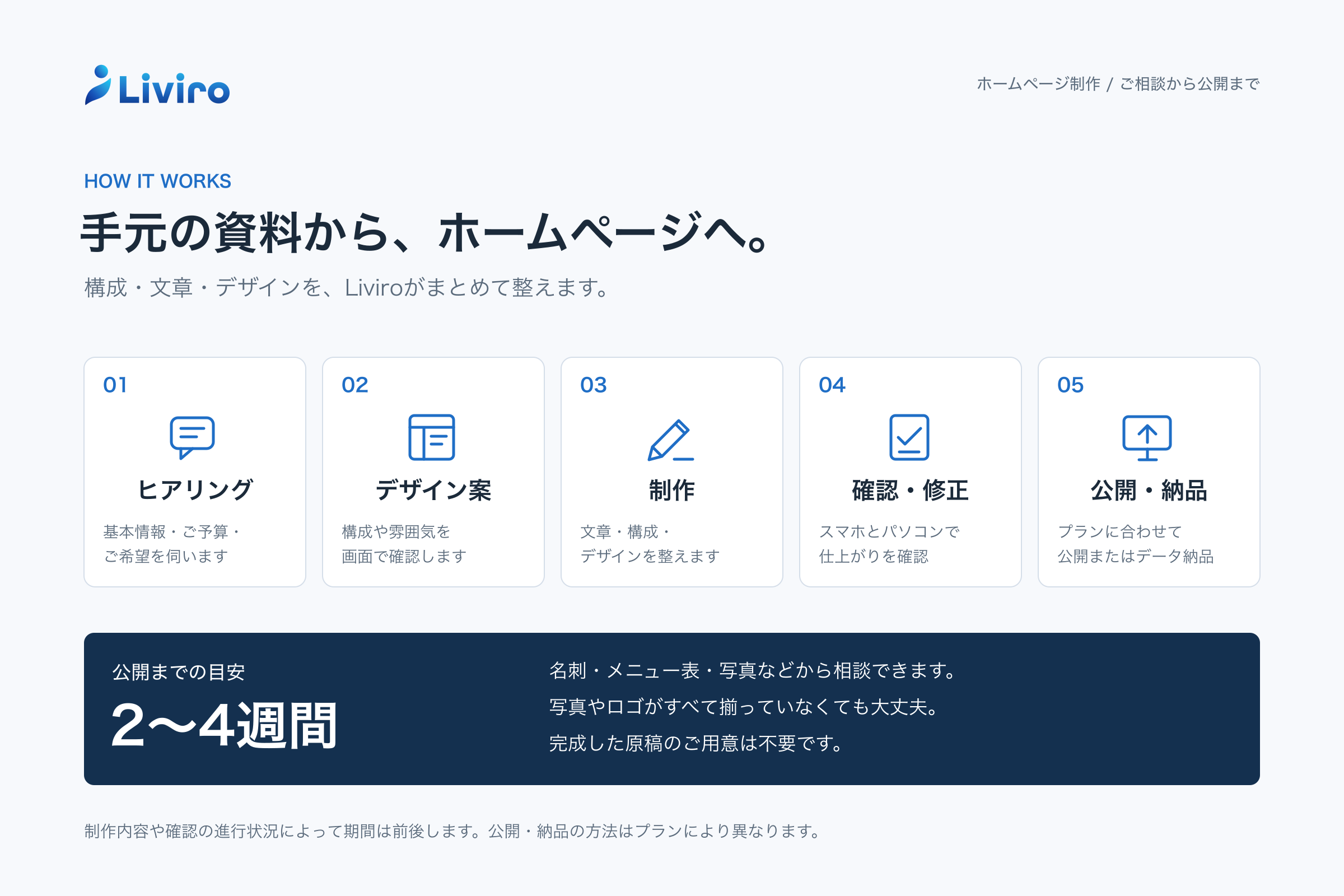Click the Liviro logo
The height and width of the screenshot is (896, 1344).
click(157, 85)
